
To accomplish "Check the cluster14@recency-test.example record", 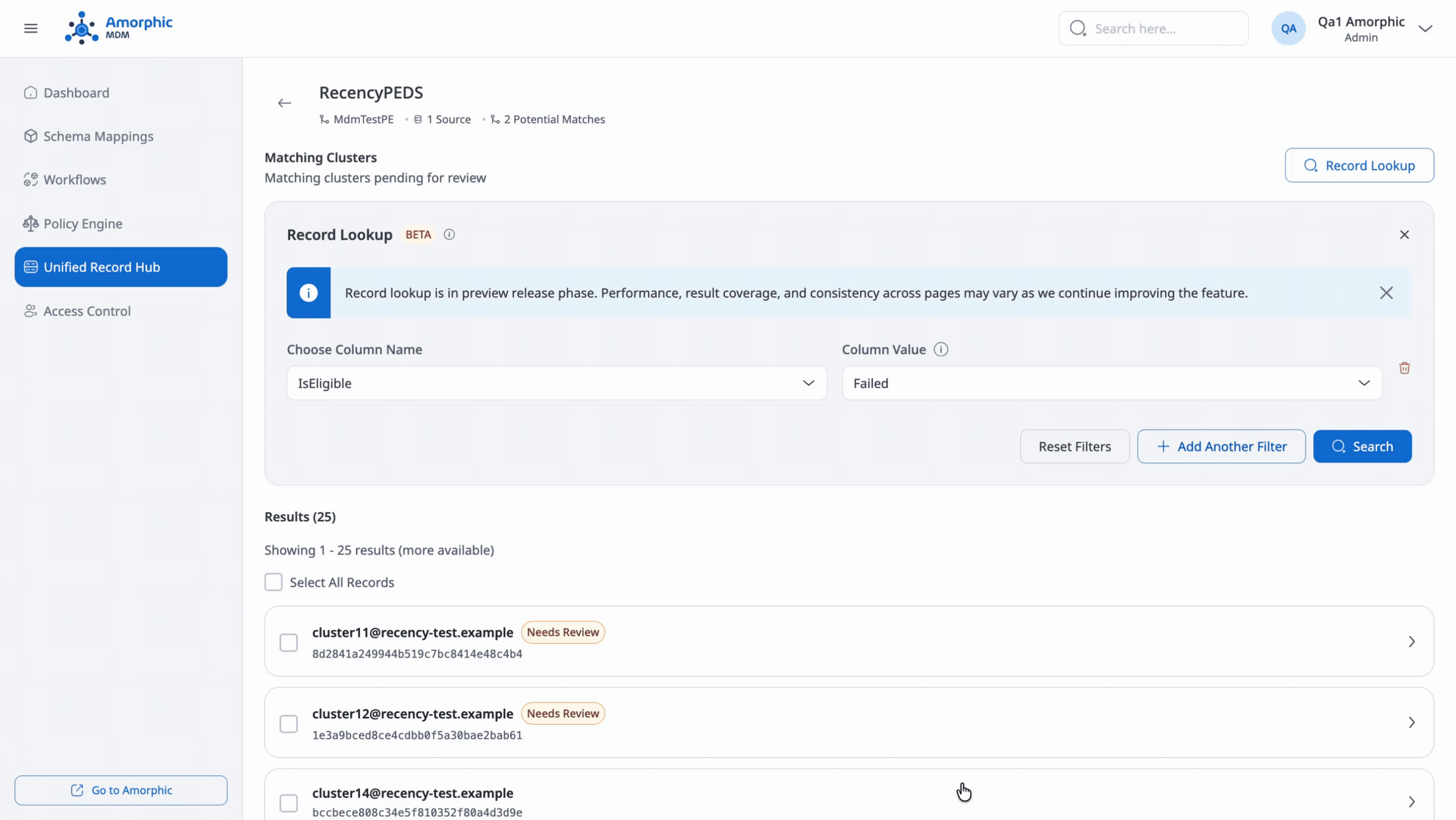I will [x=288, y=802].
